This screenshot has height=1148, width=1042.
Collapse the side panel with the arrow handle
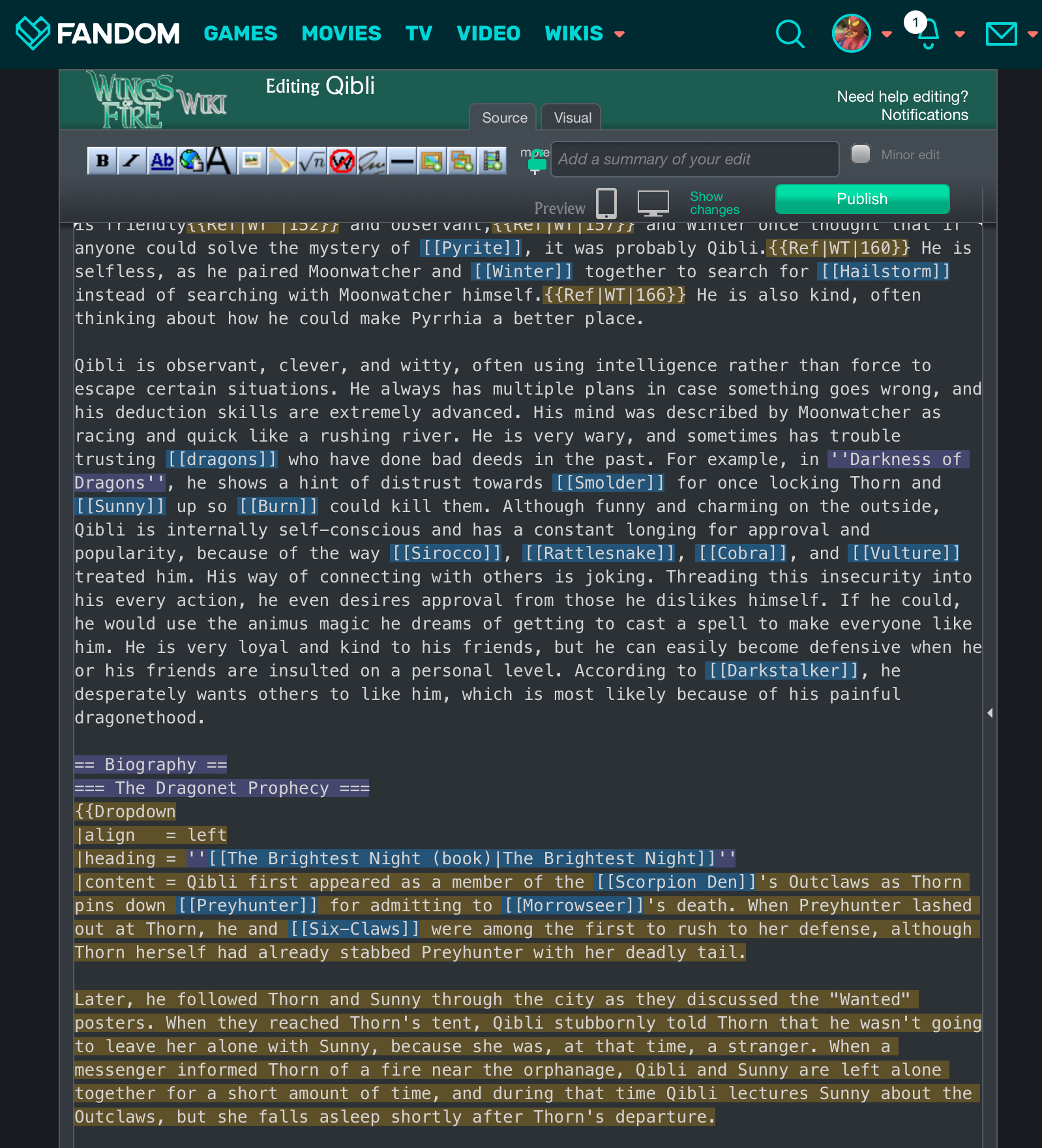(990, 713)
